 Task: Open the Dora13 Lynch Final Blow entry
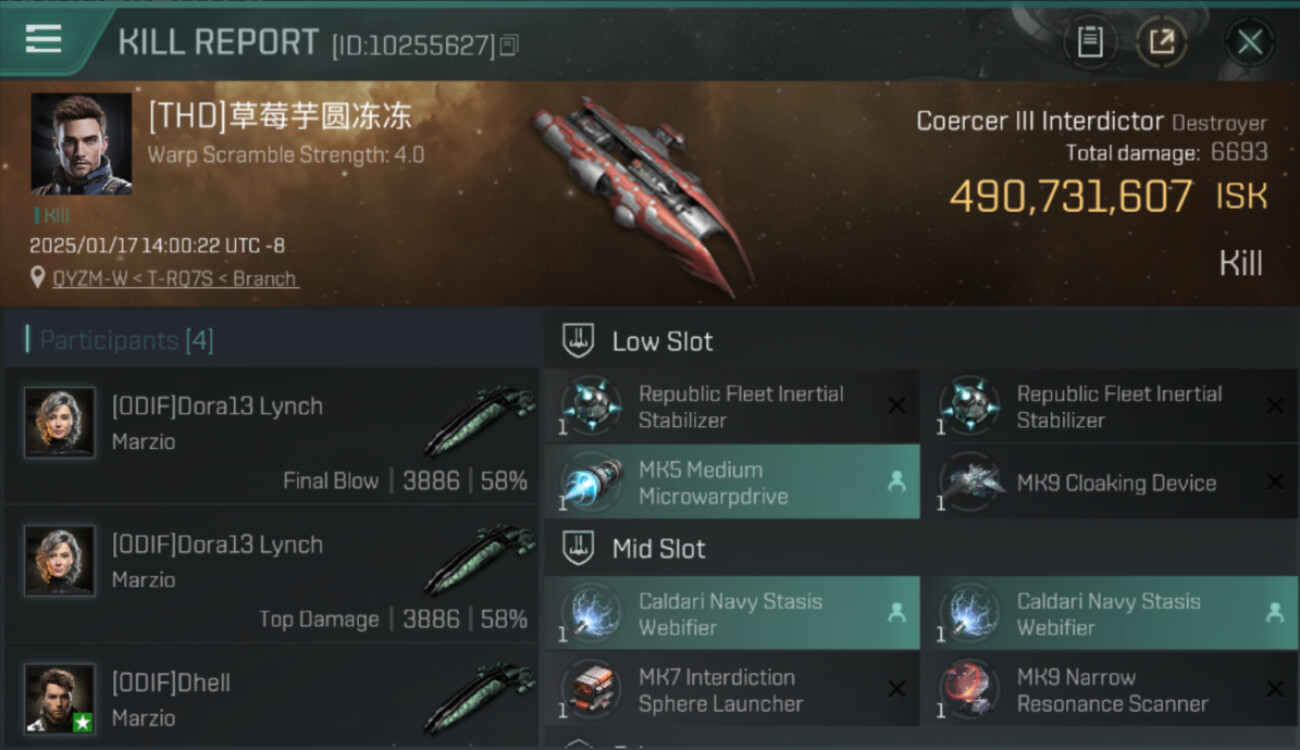click(271, 436)
